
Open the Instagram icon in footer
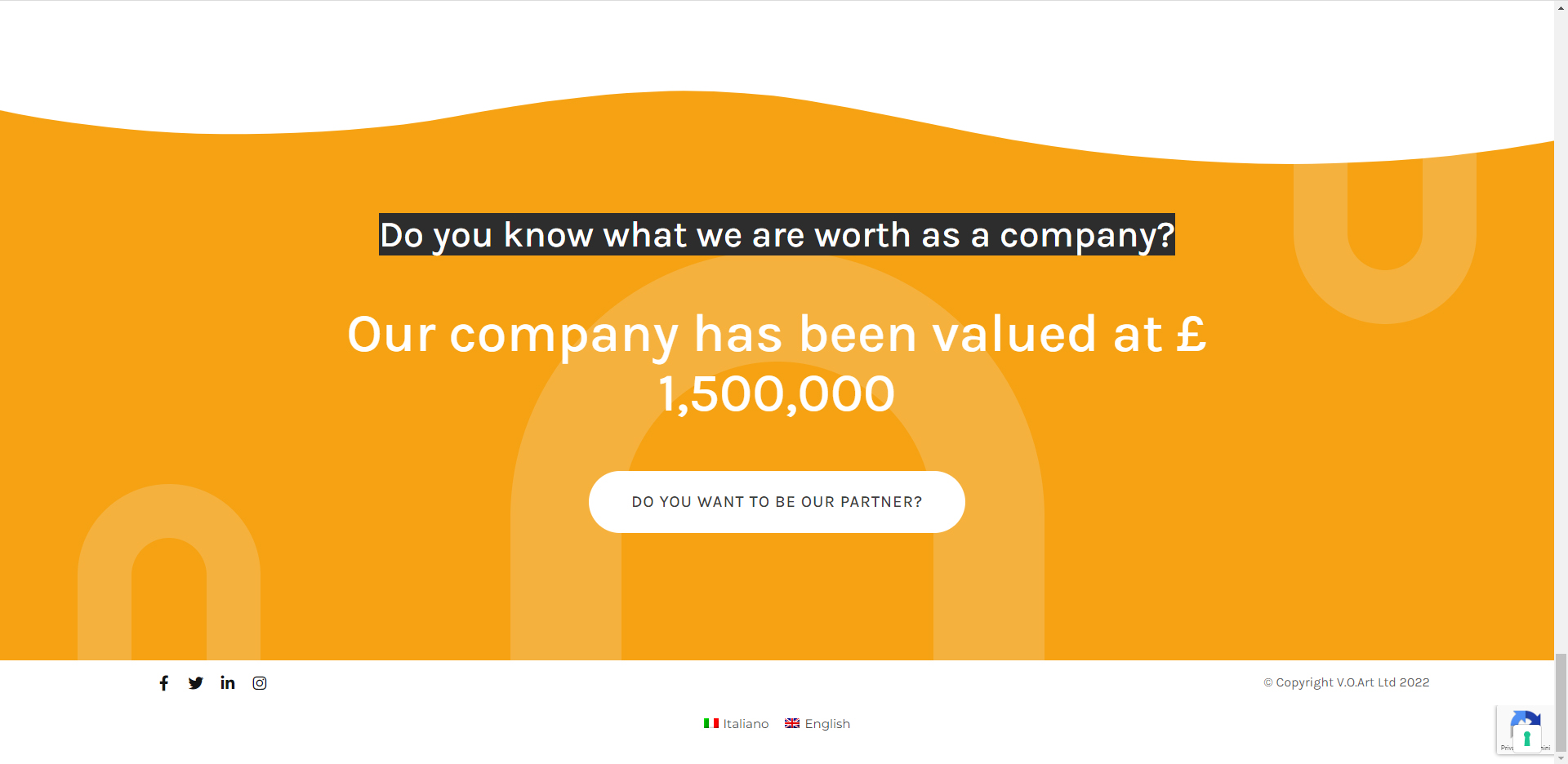click(x=260, y=683)
